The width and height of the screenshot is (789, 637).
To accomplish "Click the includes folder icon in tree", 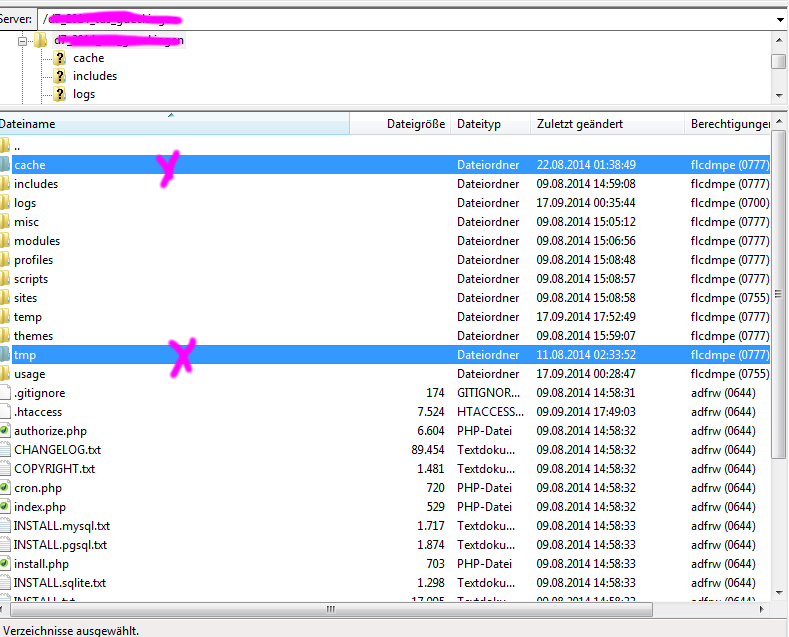I will (x=59, y=76).
